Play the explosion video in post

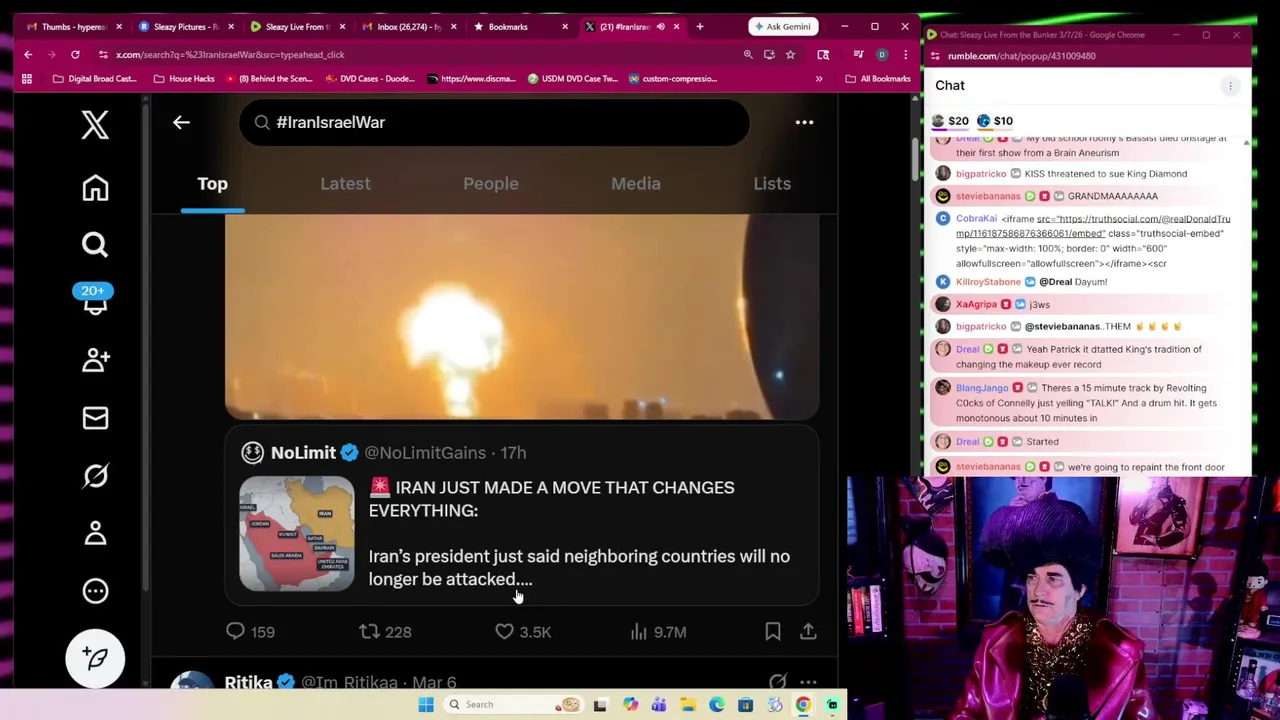click(x=522, y=316)
